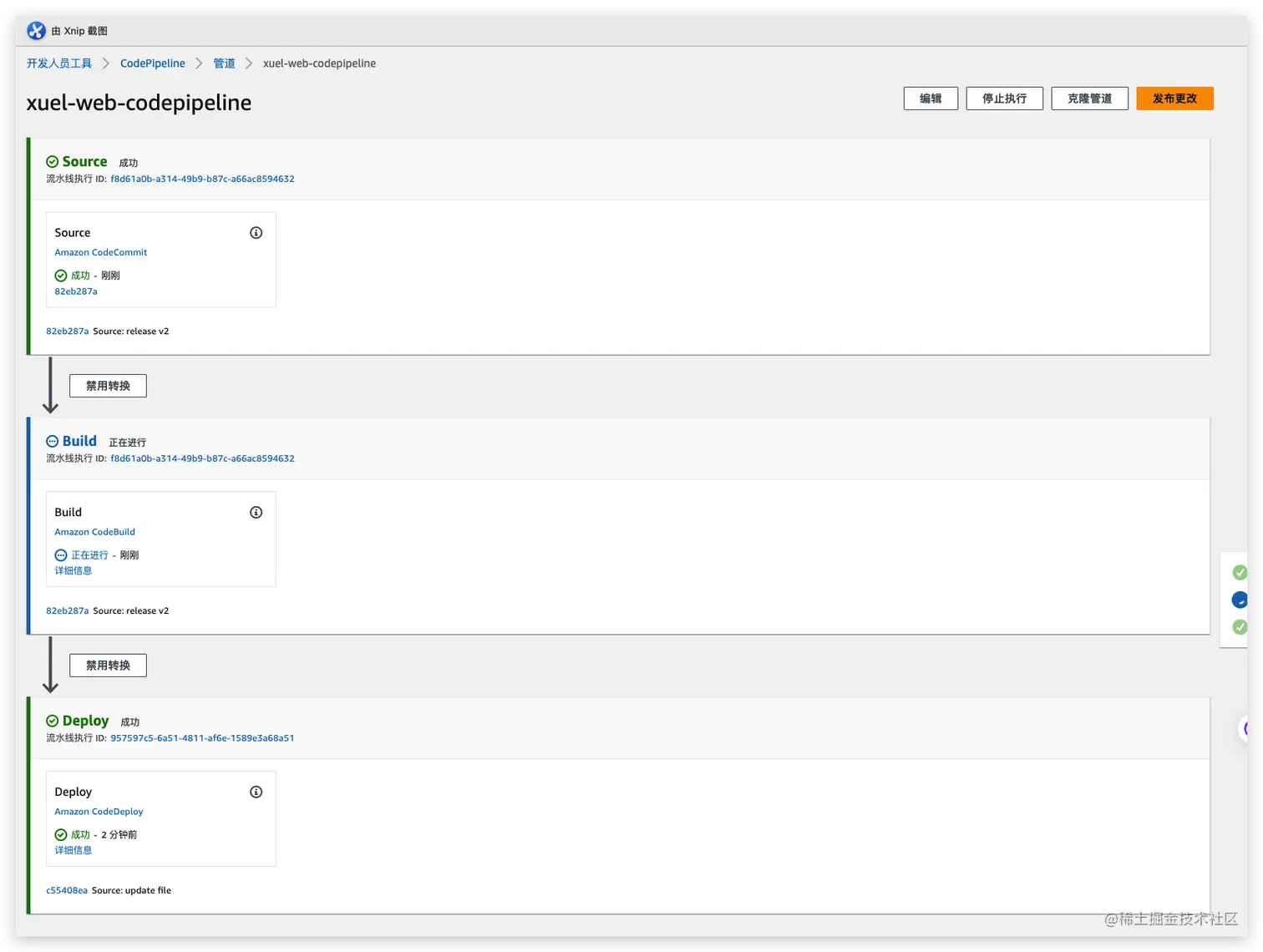
Task: Click the Deploy stage heading
Action: [85, 722]
